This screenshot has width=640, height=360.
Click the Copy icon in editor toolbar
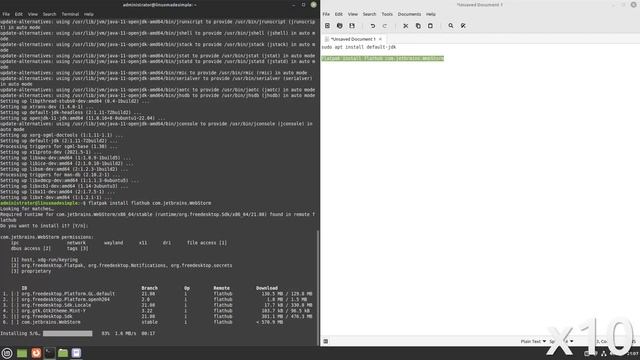point(418,26)
